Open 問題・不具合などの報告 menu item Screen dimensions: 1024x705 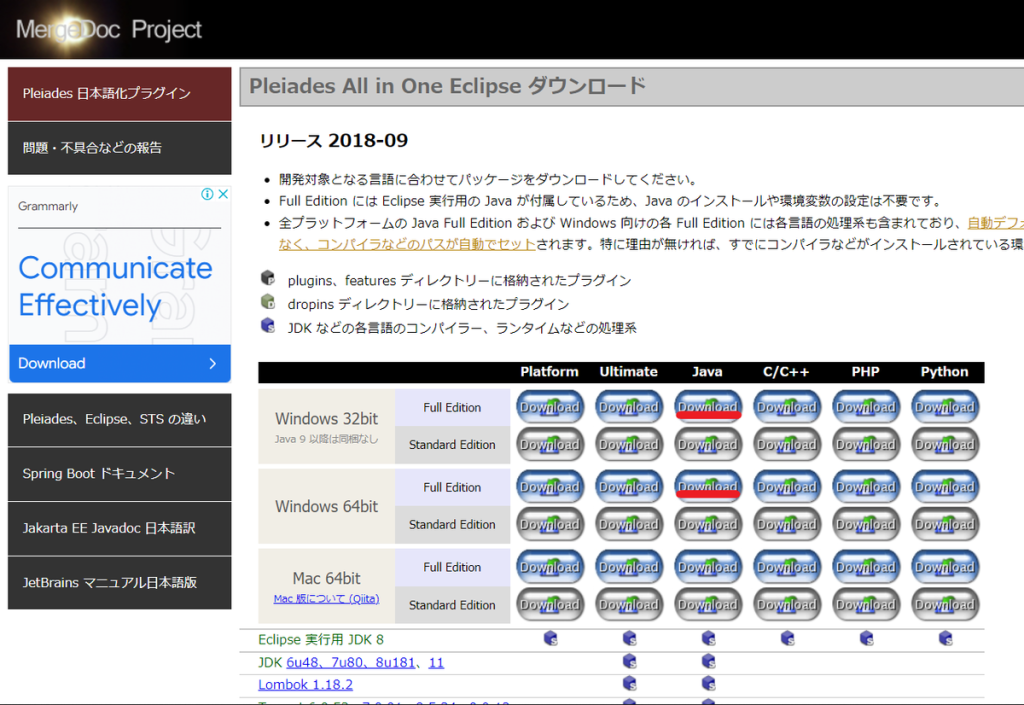click(x=119, y=148)
